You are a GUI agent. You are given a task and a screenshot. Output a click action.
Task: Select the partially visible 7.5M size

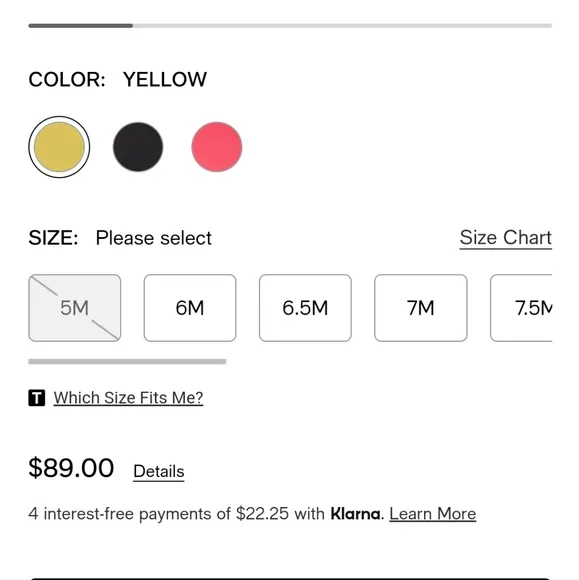pyautogui.click(x=521, y=308)
